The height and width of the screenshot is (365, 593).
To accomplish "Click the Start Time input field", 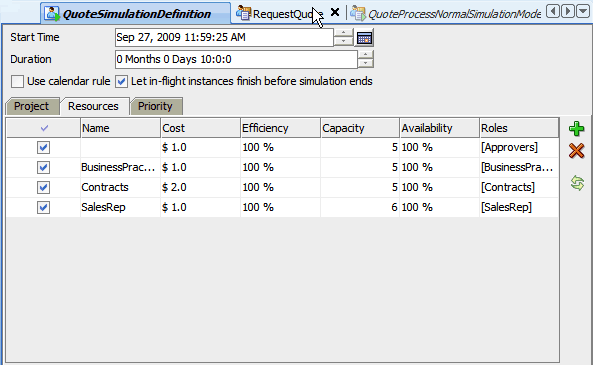I will [224, 37].
